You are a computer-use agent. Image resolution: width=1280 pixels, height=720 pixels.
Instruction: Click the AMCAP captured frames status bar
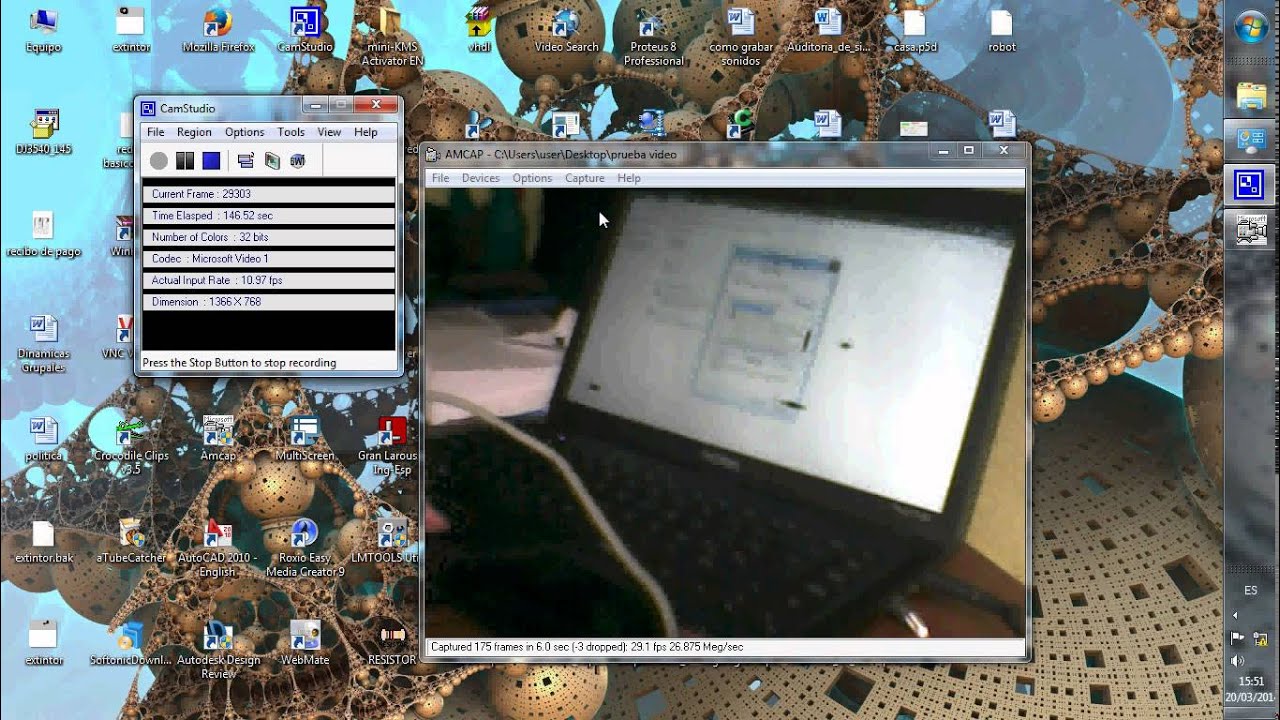pyautogui.click(x=726, y=647)
